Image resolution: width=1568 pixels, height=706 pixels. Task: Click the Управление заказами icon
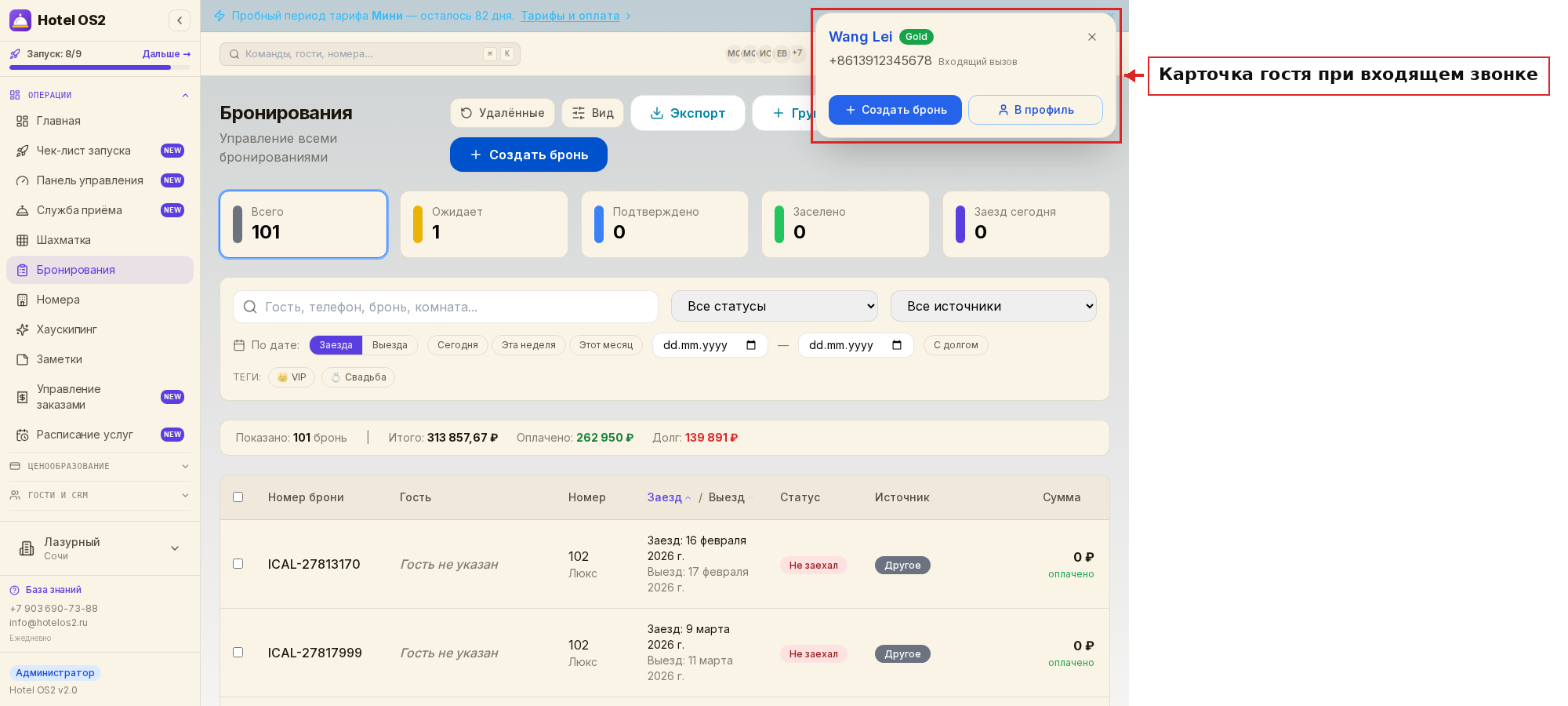pos(23,397)
